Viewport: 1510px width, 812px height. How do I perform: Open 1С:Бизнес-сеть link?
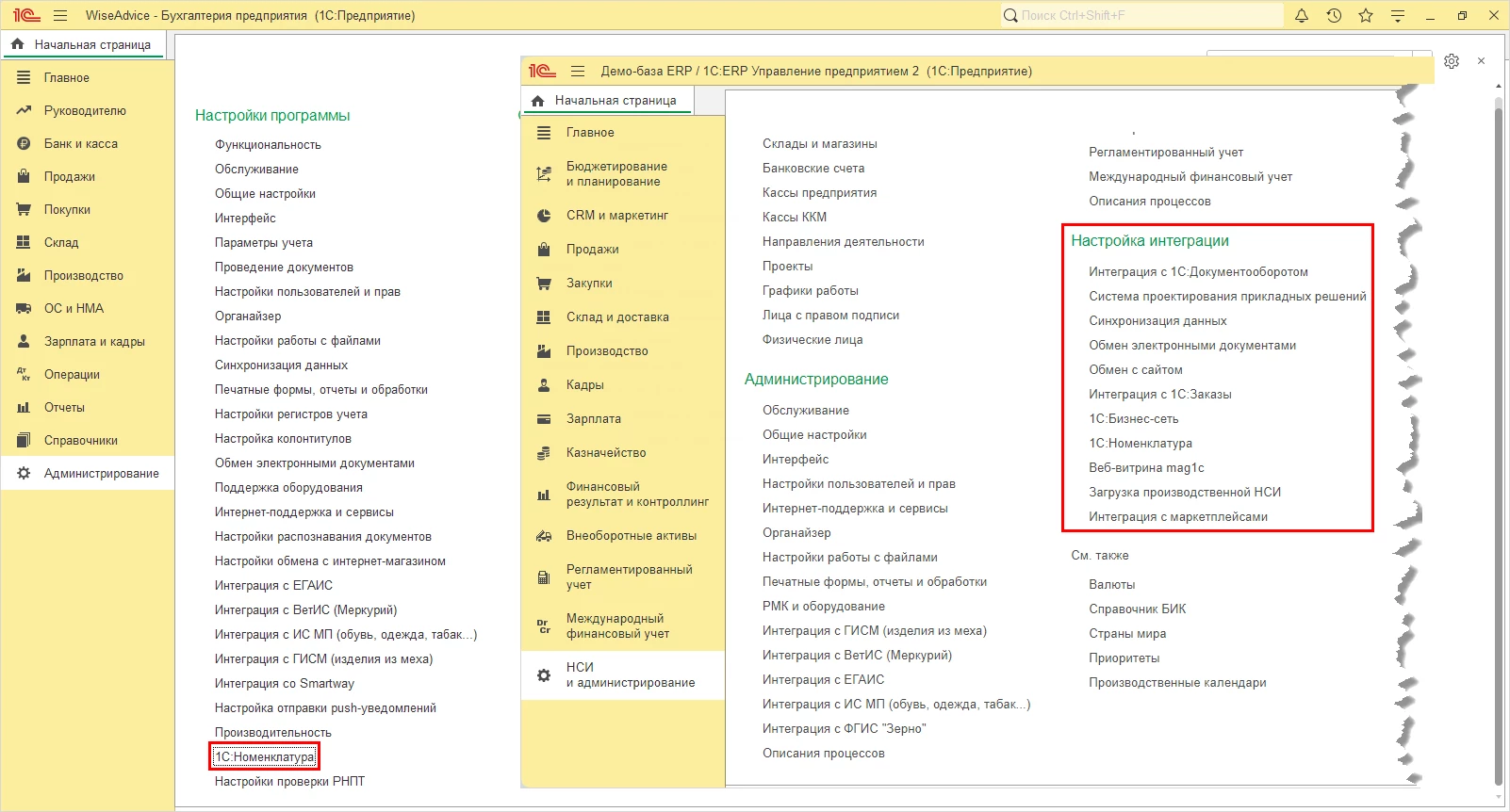point(1134,419)
